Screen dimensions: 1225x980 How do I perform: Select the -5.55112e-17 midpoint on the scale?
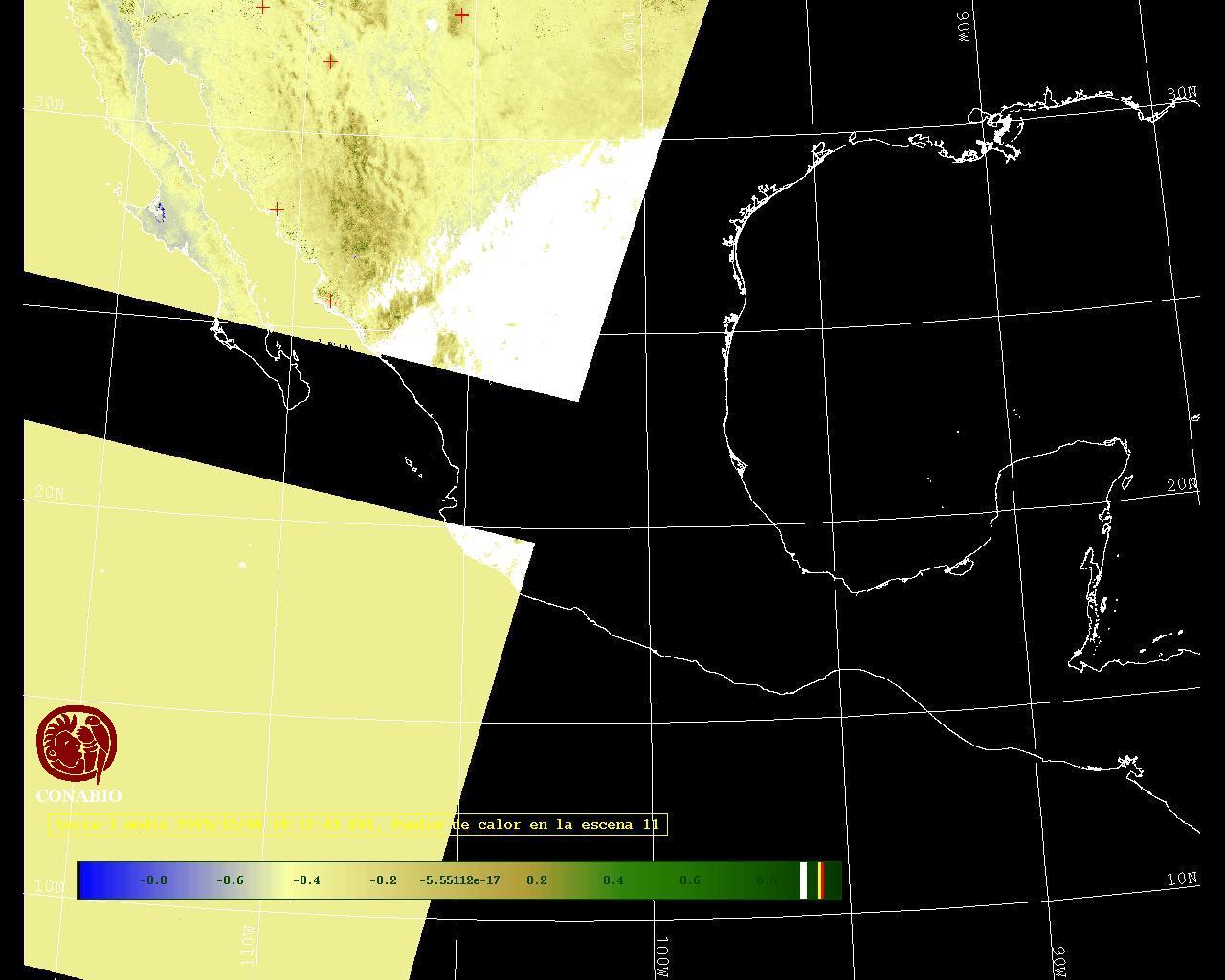(459, 880)
